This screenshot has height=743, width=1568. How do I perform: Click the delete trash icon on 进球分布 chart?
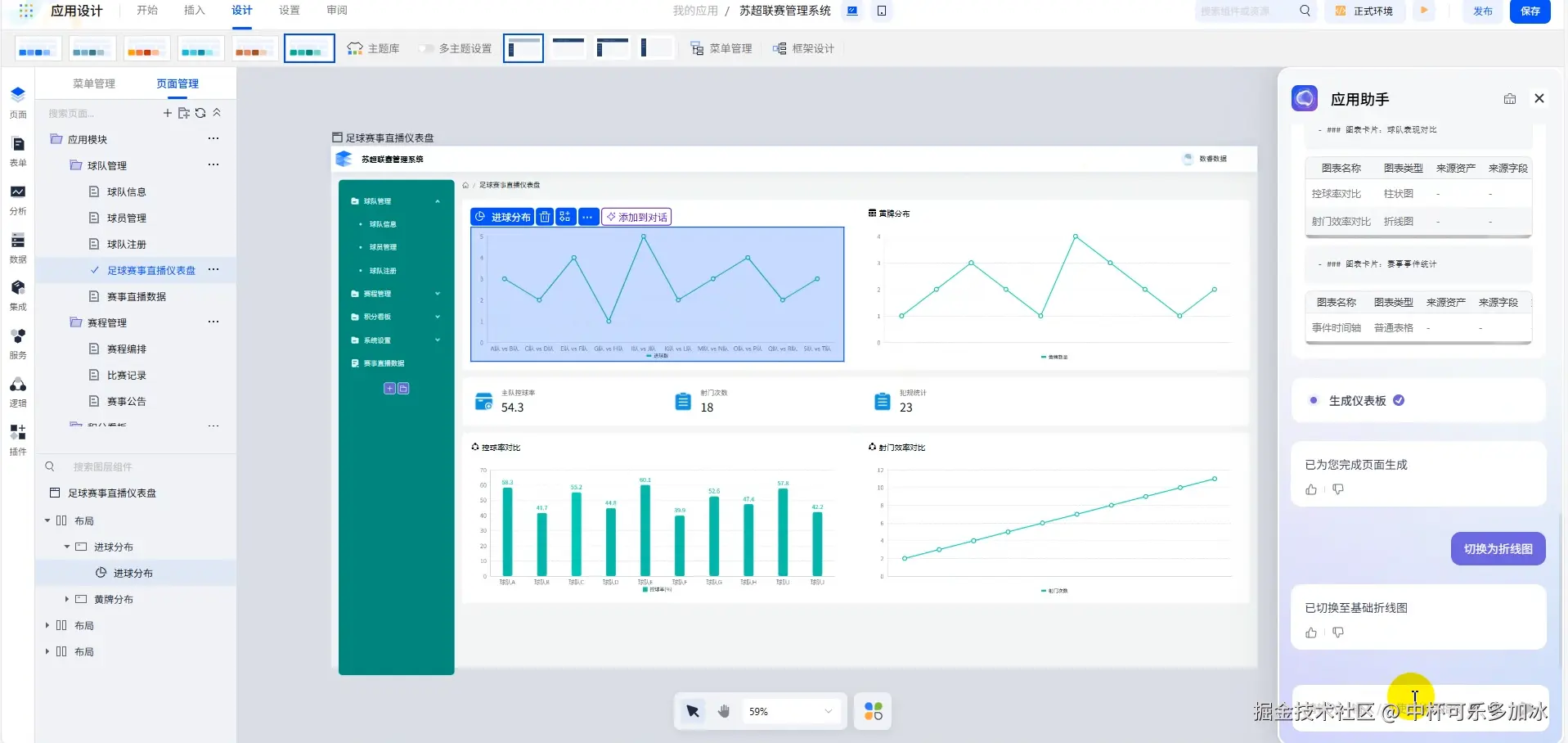pos(545,217)
